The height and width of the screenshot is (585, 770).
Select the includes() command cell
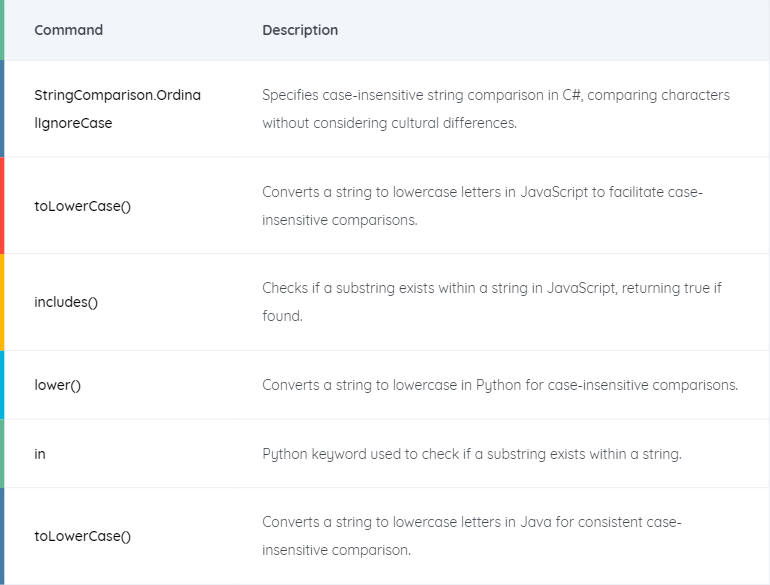click(x=66, y=302)
